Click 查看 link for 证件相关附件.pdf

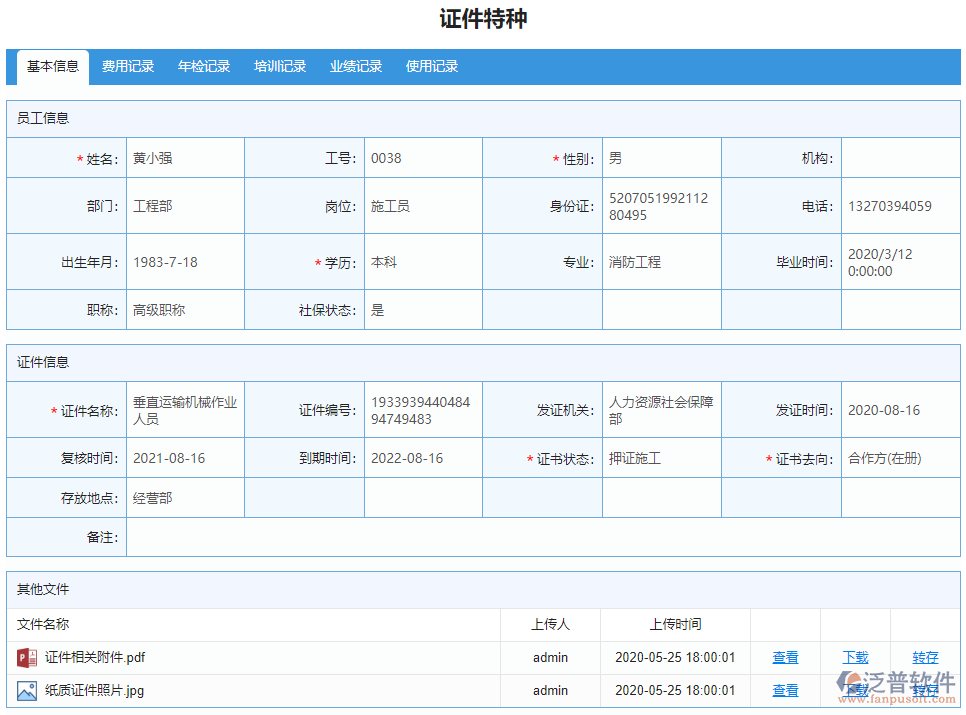tap(785, 657)
